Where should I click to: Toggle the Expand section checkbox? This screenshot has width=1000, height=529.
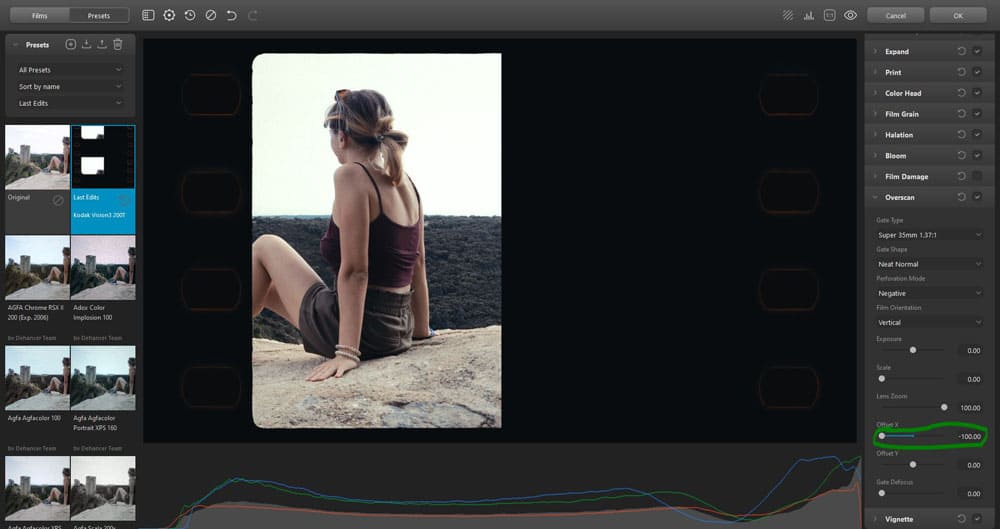coord(977,51)
